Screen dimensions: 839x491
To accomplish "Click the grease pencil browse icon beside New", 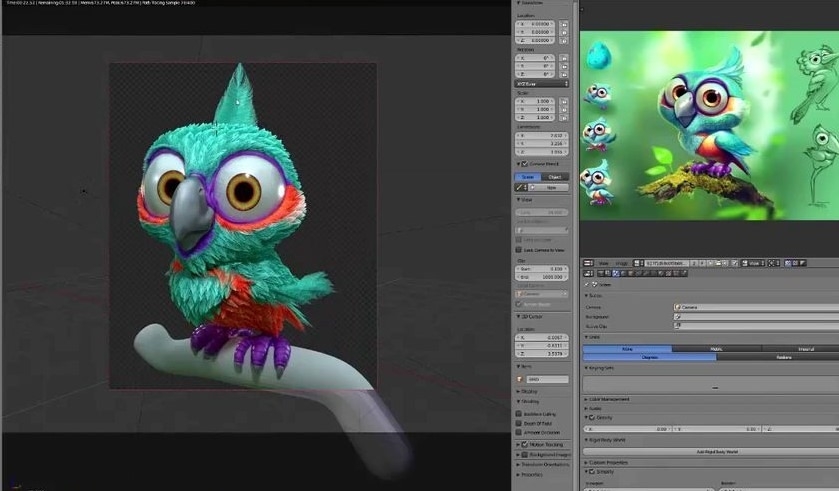I will point(520,188).
